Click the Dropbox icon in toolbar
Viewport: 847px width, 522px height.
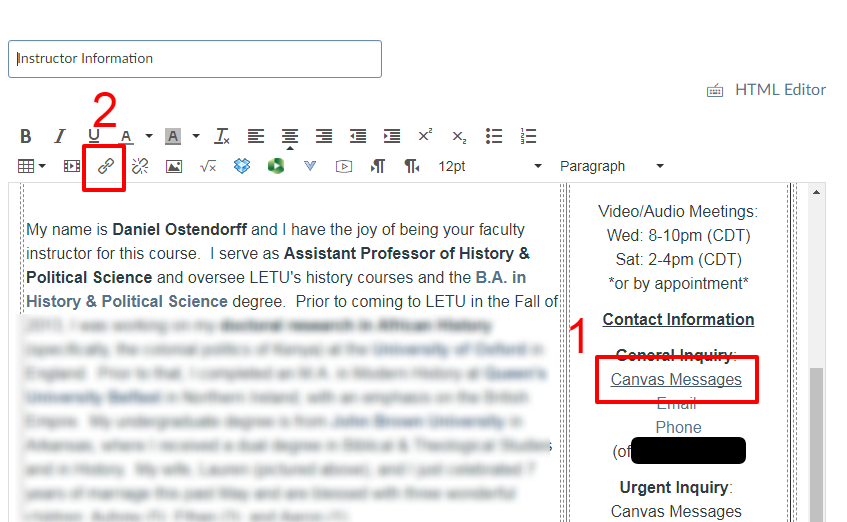point(242,166)
